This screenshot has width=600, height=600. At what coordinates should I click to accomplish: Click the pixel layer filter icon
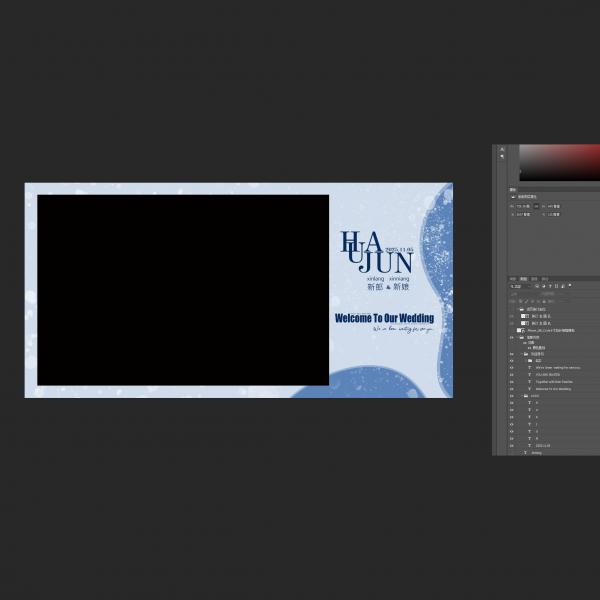(537, 286)
